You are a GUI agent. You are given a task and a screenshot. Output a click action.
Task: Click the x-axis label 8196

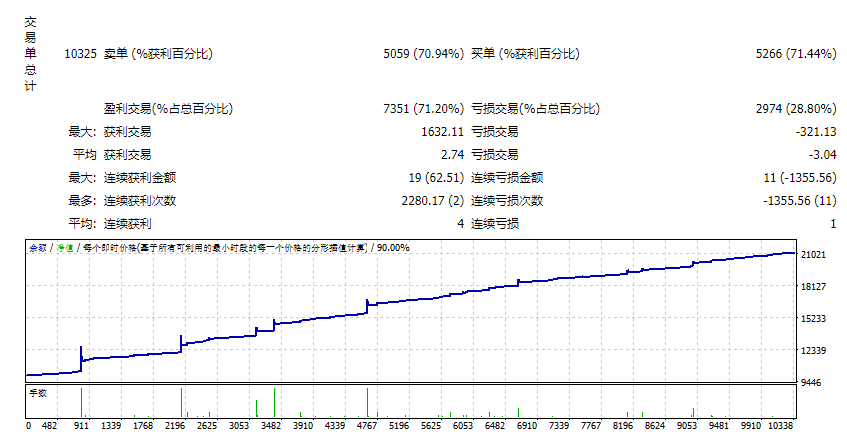622,426
